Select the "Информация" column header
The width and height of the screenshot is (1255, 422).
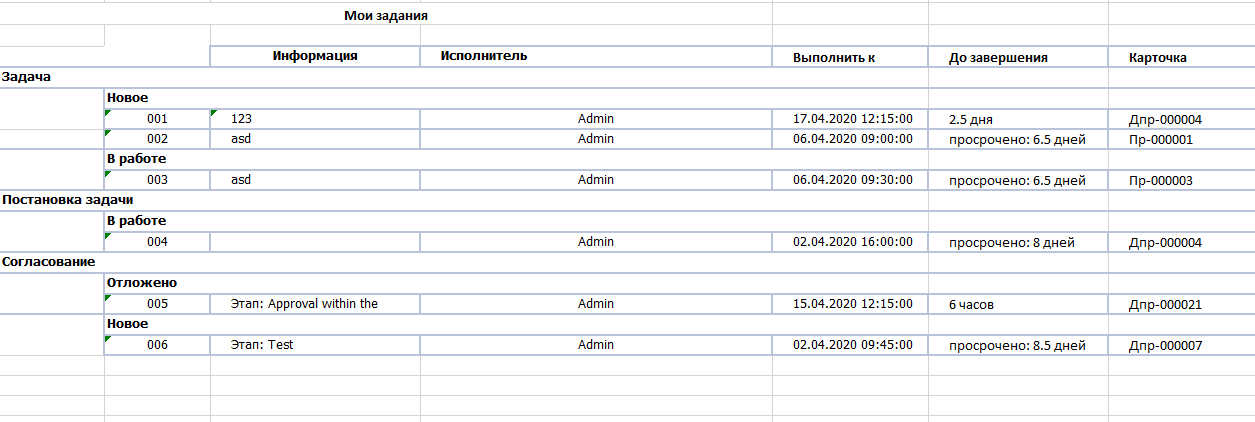coord(315,56)
